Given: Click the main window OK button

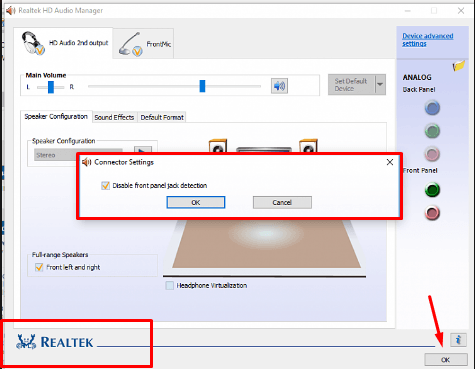Looking at the screenshot, I should pos(446,360).
